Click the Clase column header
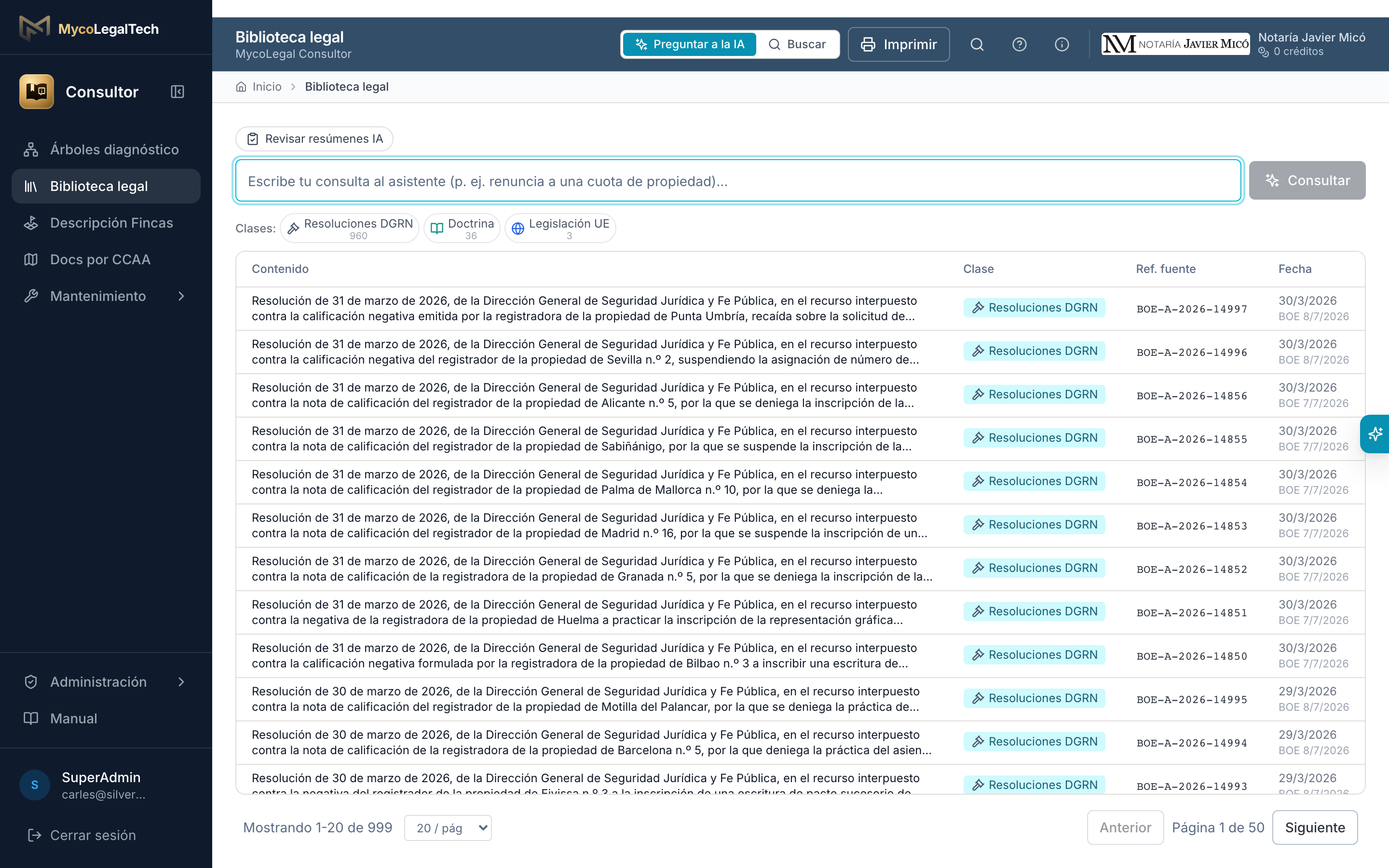The image size is (1389, 868). (x=978, y=269)
